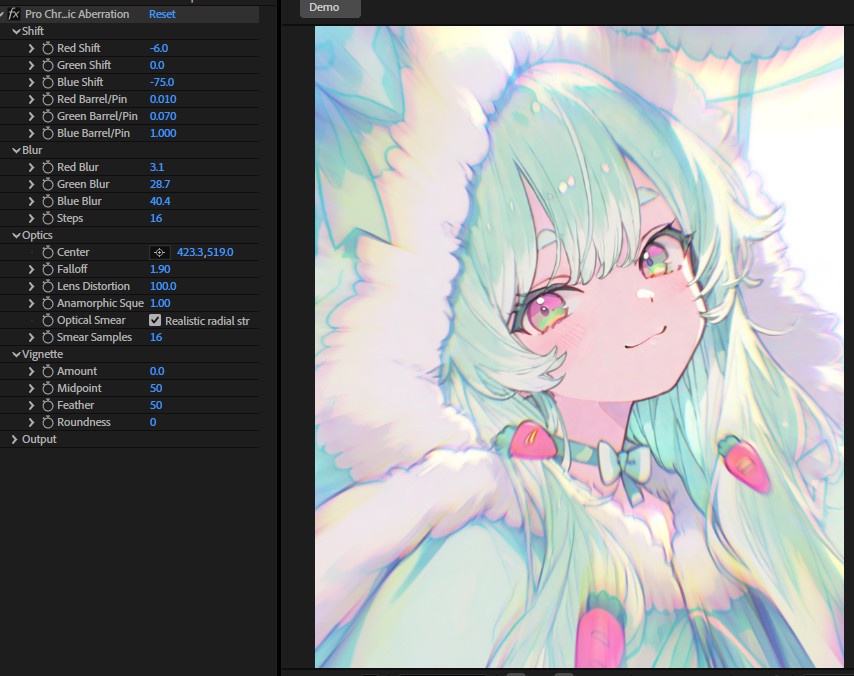The width and height of the screenshot is (854, 676).
Task: Expand the Output property group
Action: point(15,438)
